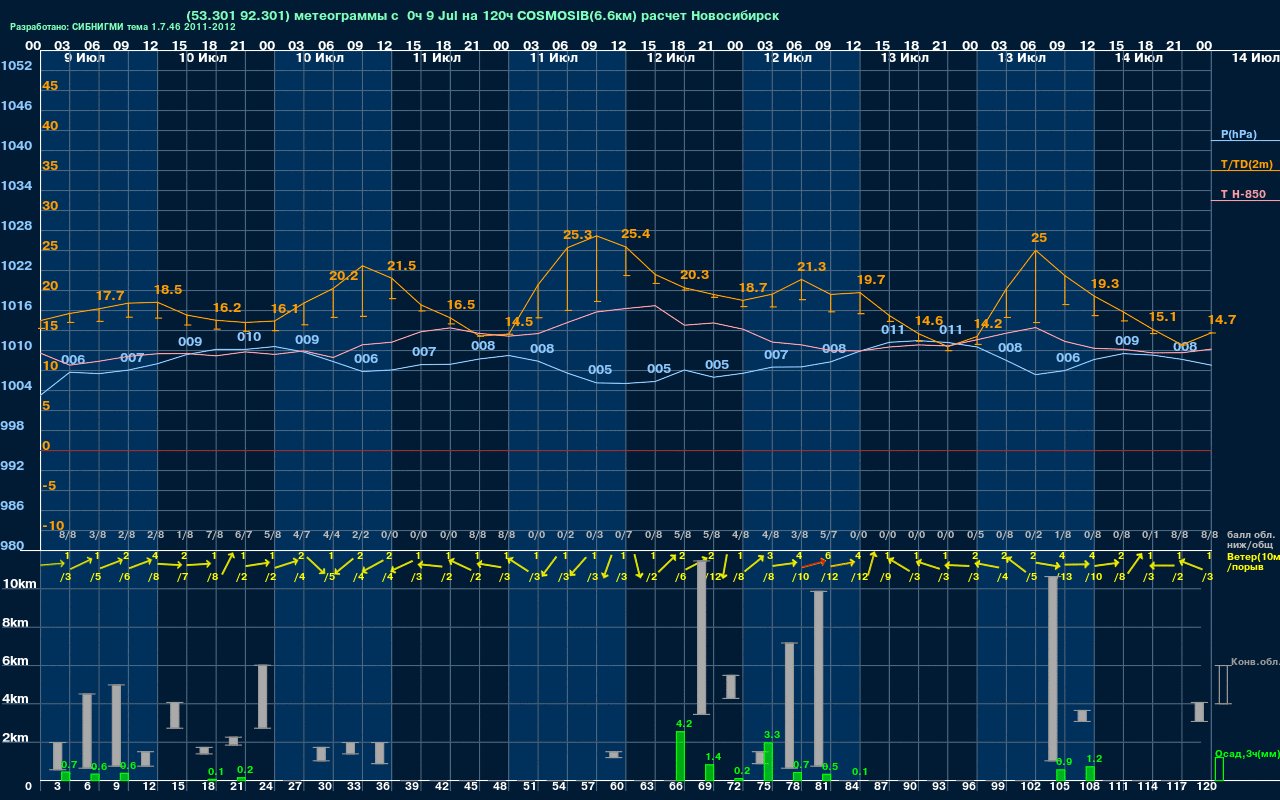Click the green precipitation bar labeled 3.3
Viewport: 1280px width, 800px height.
point(768,761)
